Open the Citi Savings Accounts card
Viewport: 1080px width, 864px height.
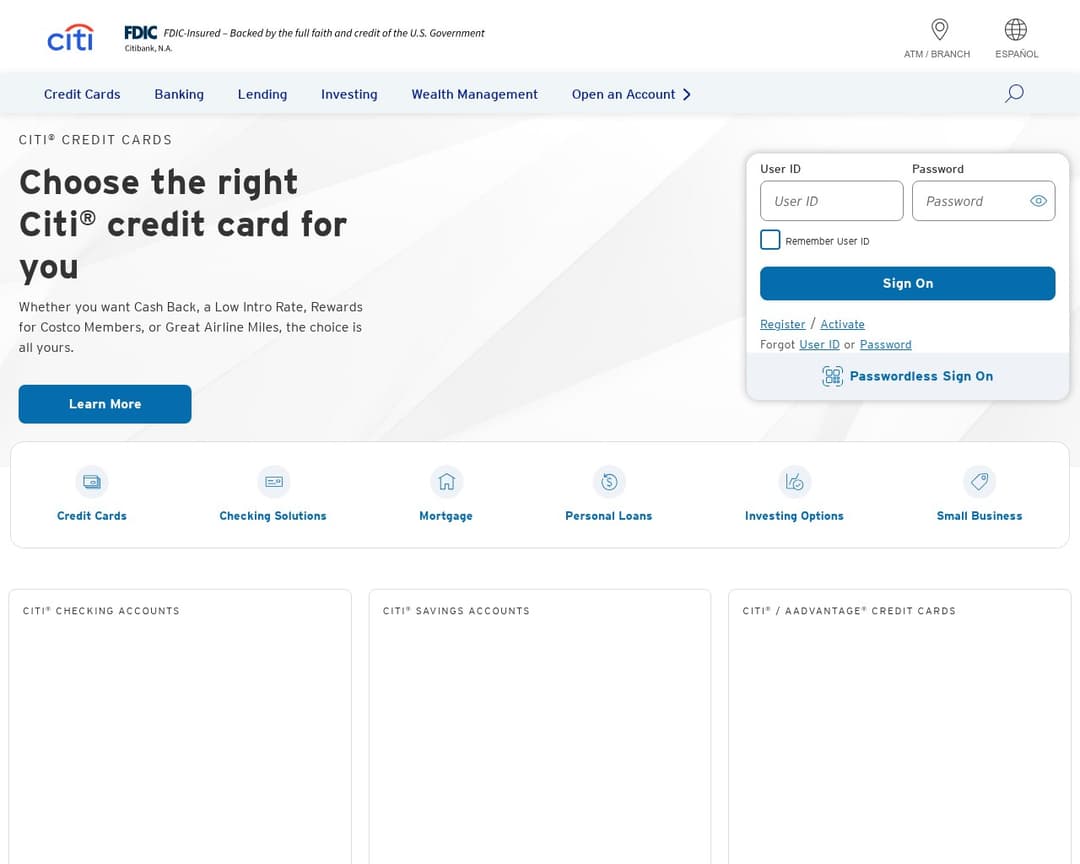click(x=540, y=727)
